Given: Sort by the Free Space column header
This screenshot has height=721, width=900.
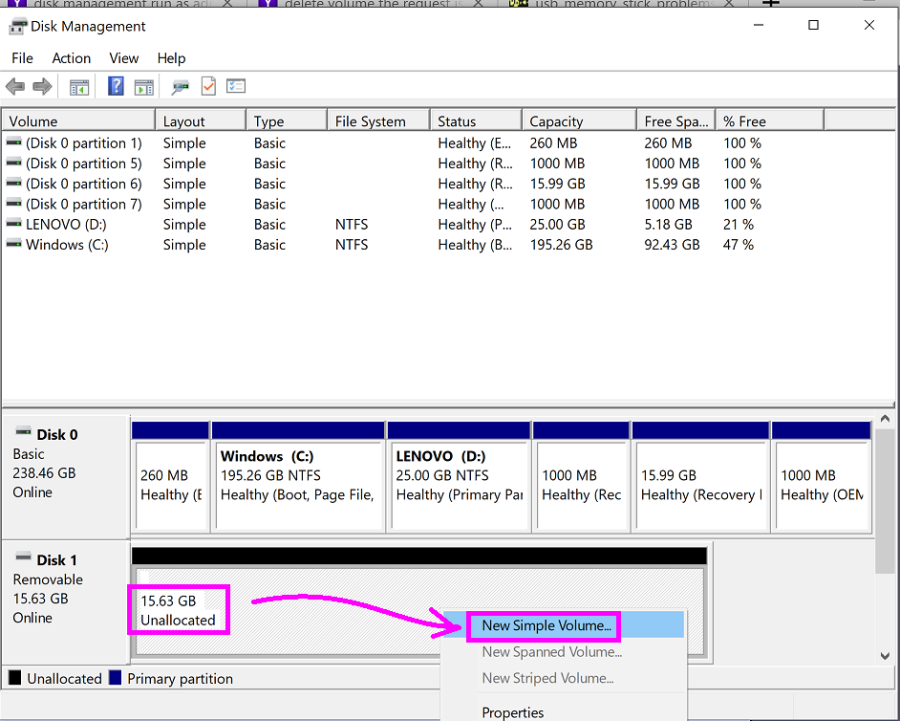Looking at the screenshot, I should tap(676, 121).
